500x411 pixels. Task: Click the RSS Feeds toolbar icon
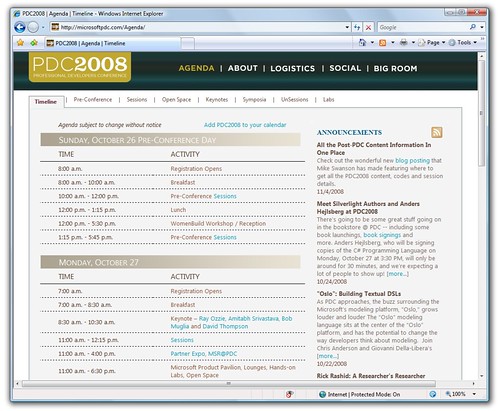383,43
